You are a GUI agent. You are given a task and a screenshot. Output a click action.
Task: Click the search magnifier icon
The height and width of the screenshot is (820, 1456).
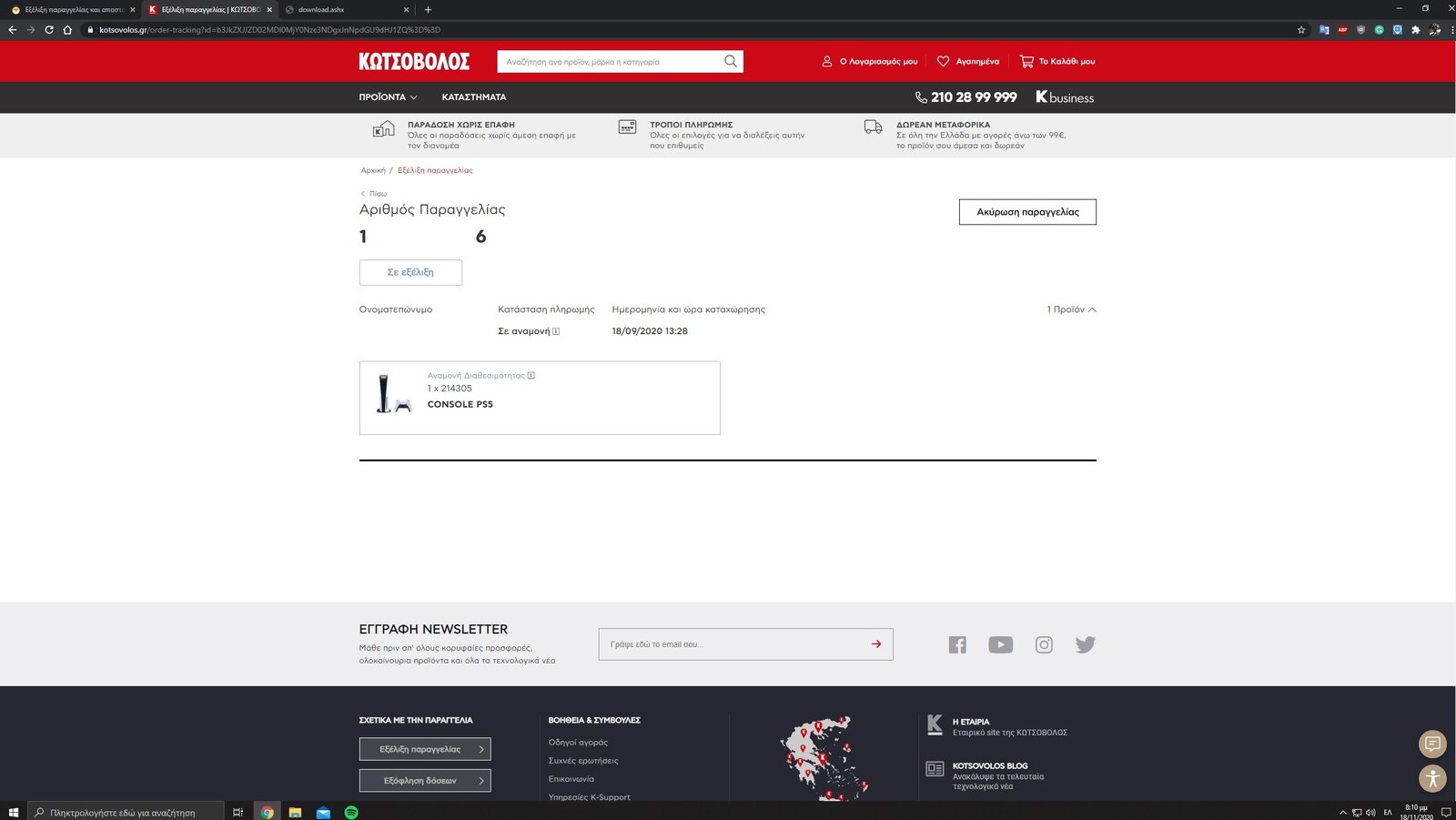pyautogui.click(x=730, y=61)
